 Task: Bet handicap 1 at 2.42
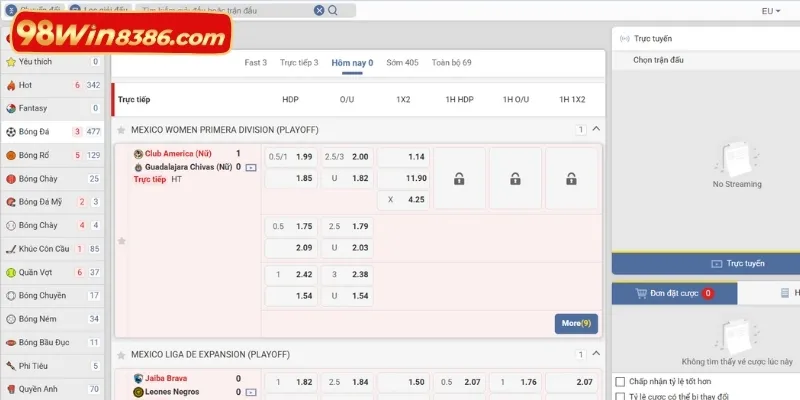[291, 274]
